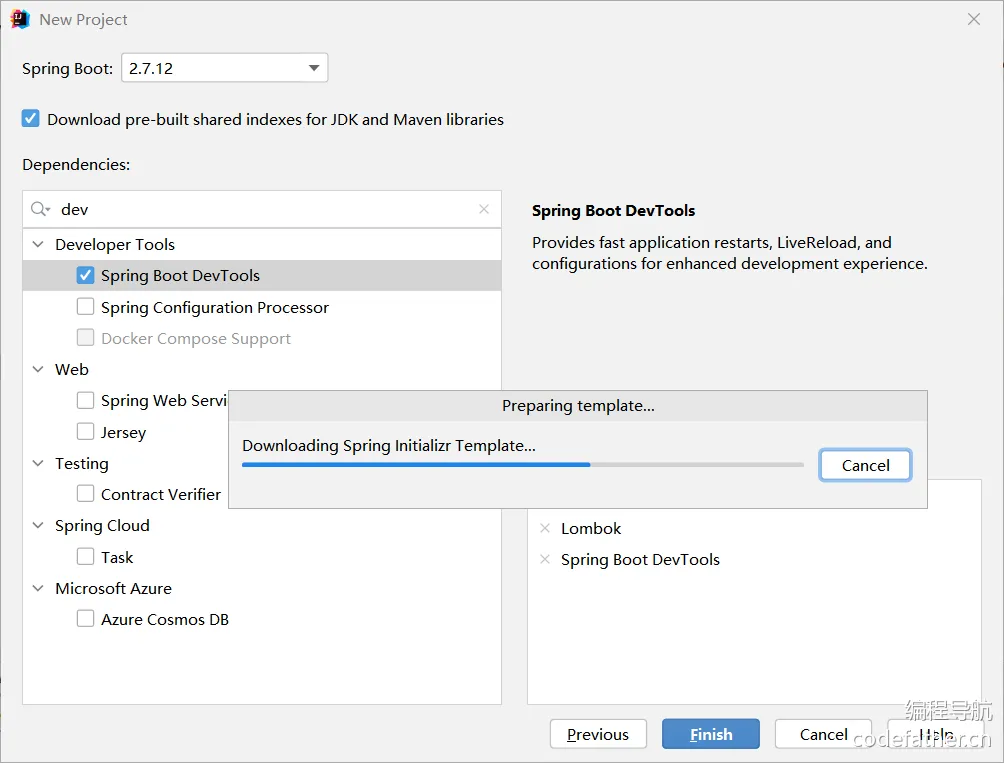
Task: Enable the Task dependency checkbox
Action: click(x=85, y=556)
